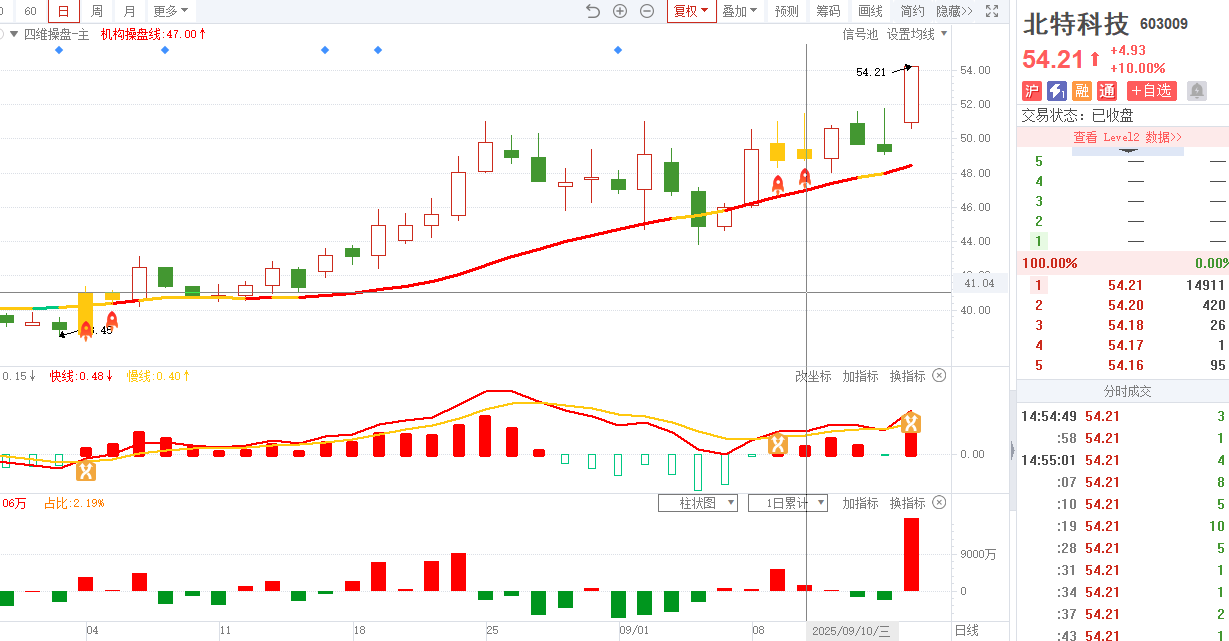Viewport: 1229px width, 641px height.
Task: Expand the order book depth handle below Level2
Action: (1127, 152)
